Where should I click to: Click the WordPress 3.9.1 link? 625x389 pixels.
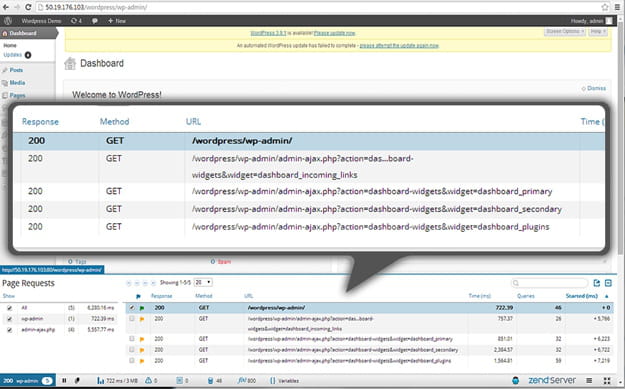click(268, 33)
